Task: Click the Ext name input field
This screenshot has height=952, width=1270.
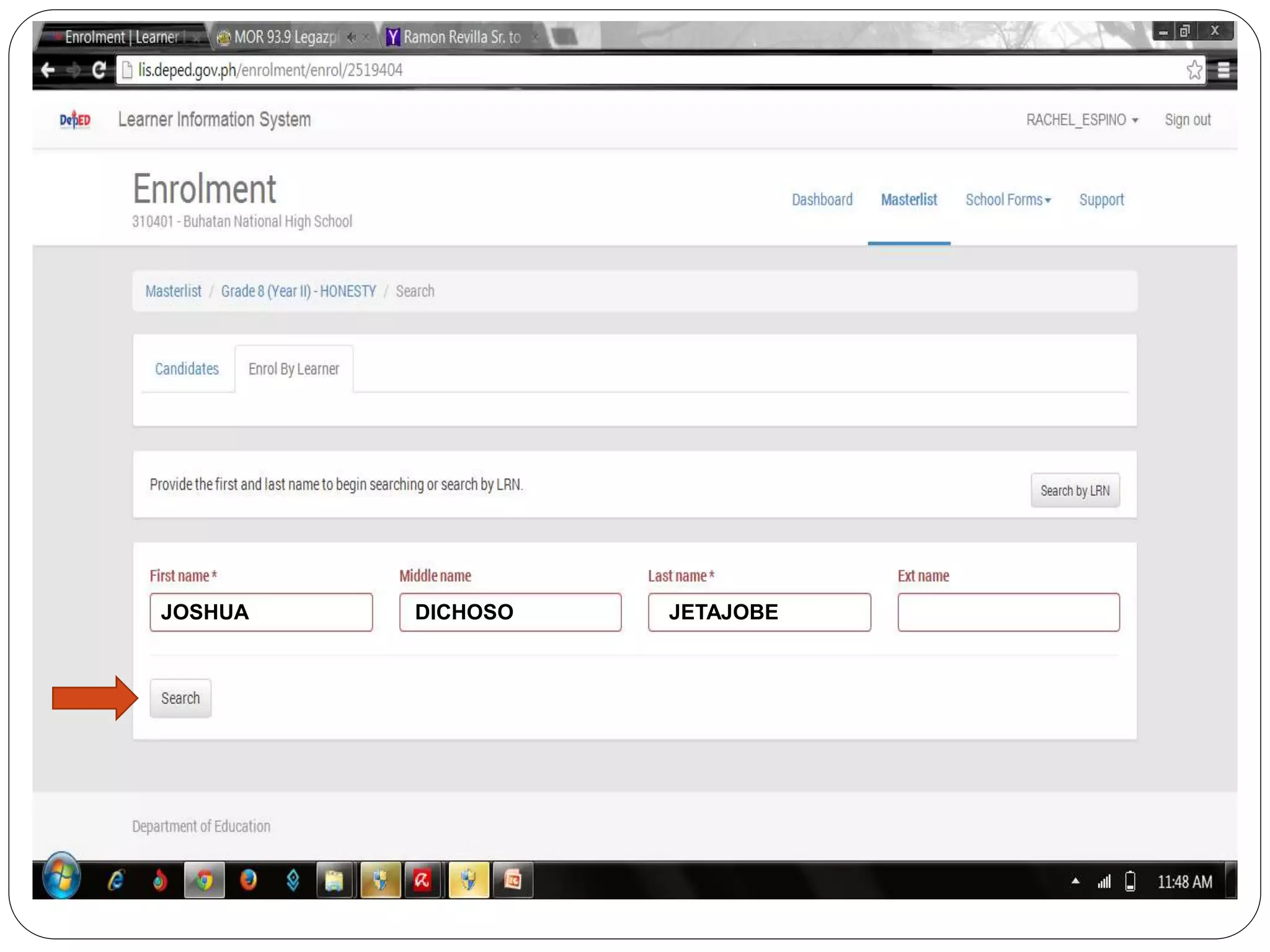Action: pos(1008,612)
